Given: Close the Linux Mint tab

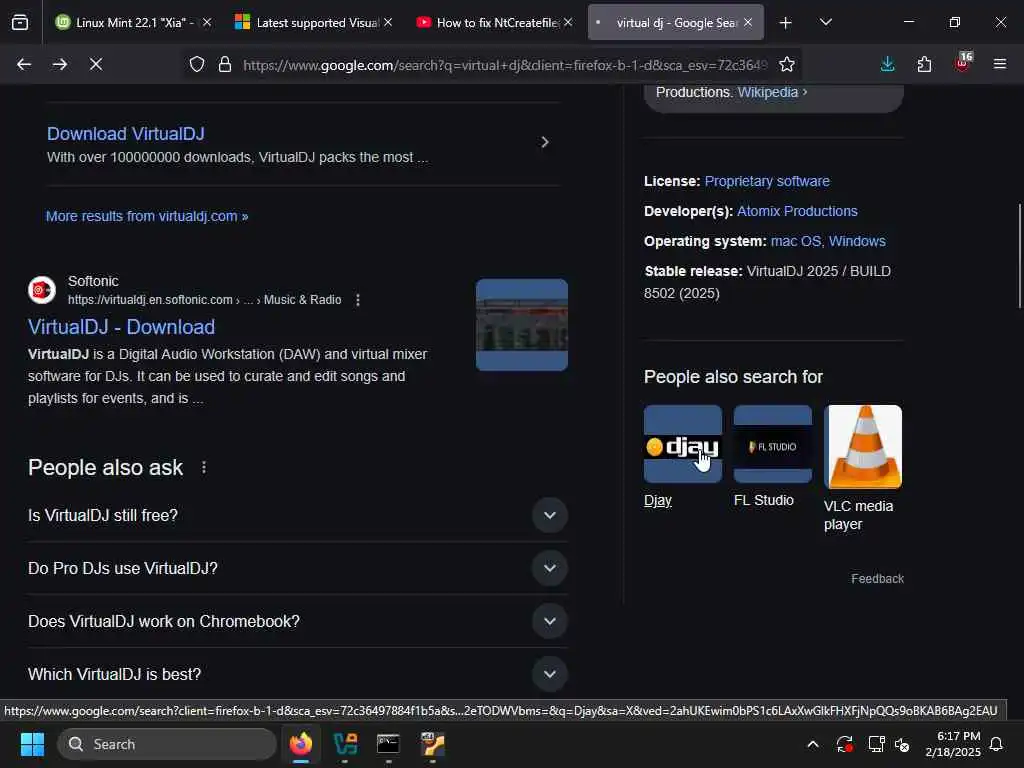Looking at the screenshot, I should [x=207, y=22].
